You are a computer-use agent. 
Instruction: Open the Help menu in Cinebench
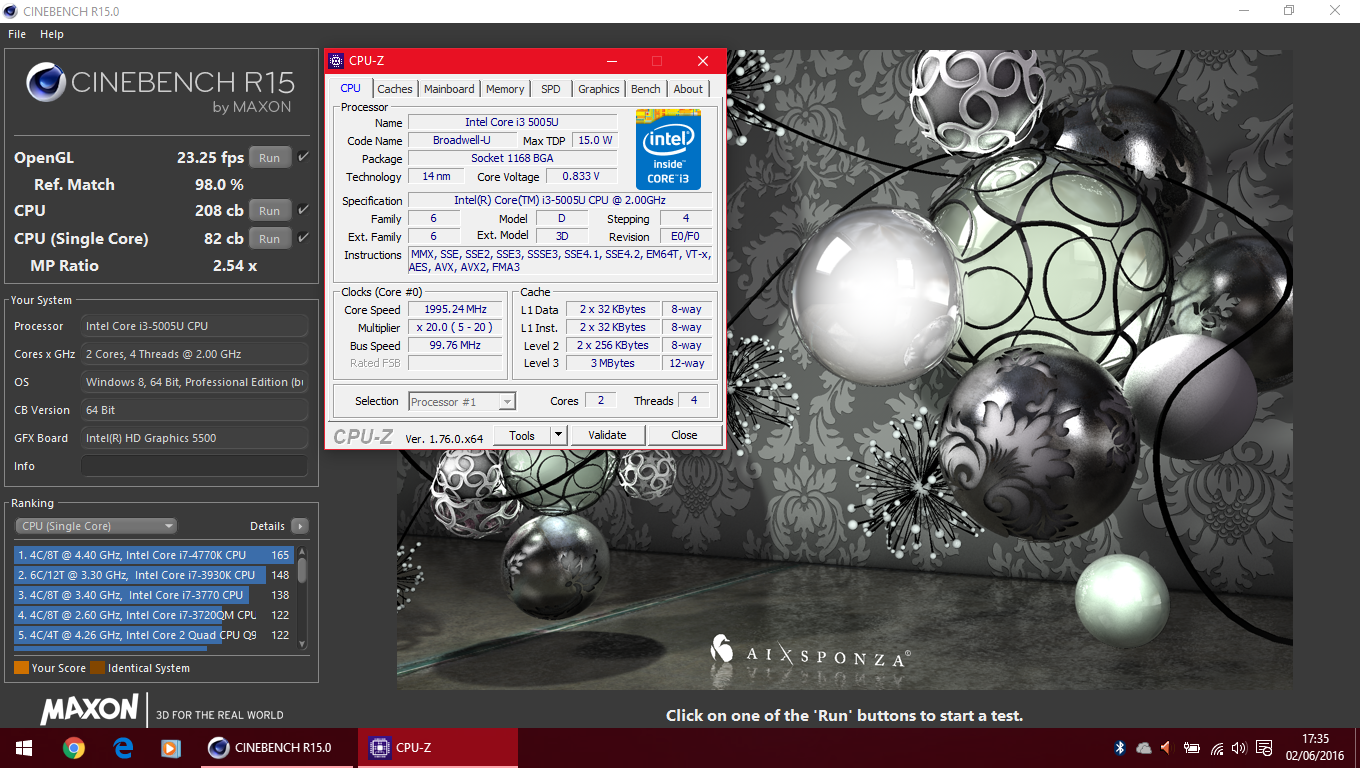tap(52, 34)
